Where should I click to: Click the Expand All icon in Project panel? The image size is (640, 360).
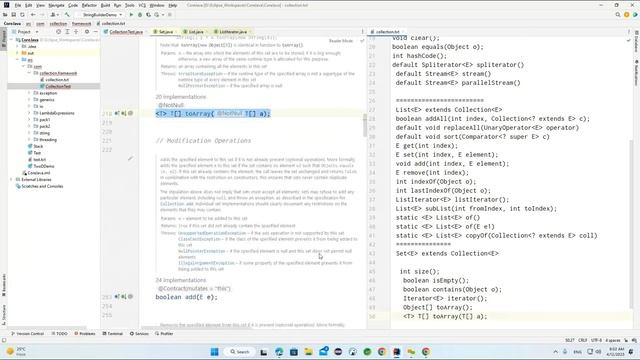point(67,31)
